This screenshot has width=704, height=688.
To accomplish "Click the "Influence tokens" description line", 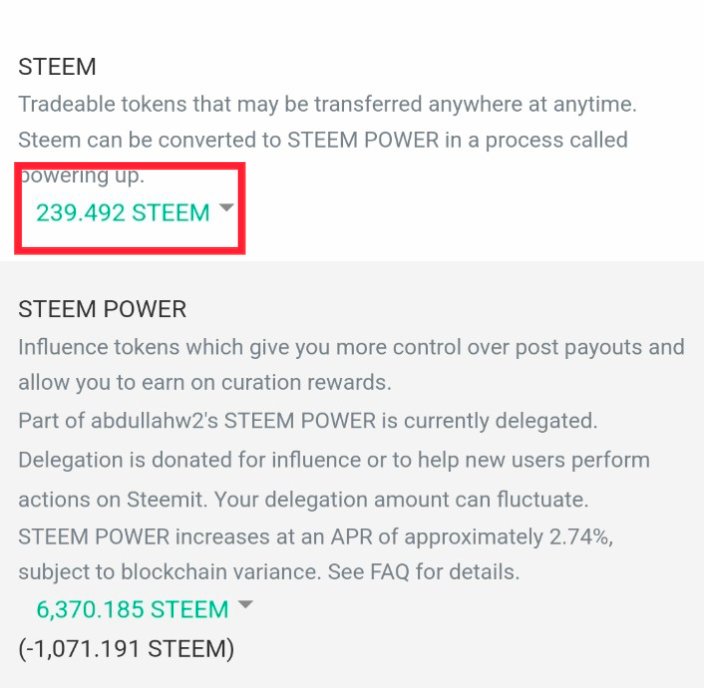I will tap(351, 347).
